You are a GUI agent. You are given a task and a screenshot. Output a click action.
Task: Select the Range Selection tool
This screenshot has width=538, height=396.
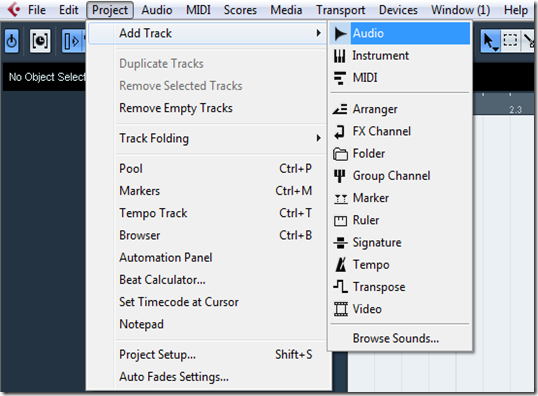(x=510, y=41)
